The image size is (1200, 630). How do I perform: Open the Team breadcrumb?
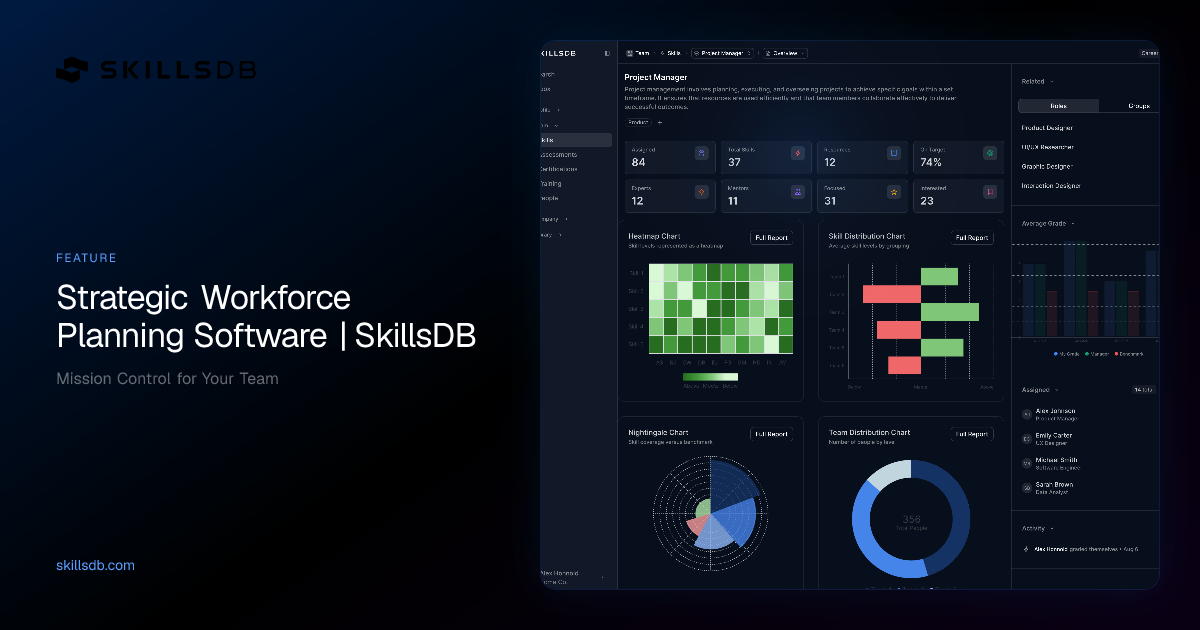click(x=638, y=53)
